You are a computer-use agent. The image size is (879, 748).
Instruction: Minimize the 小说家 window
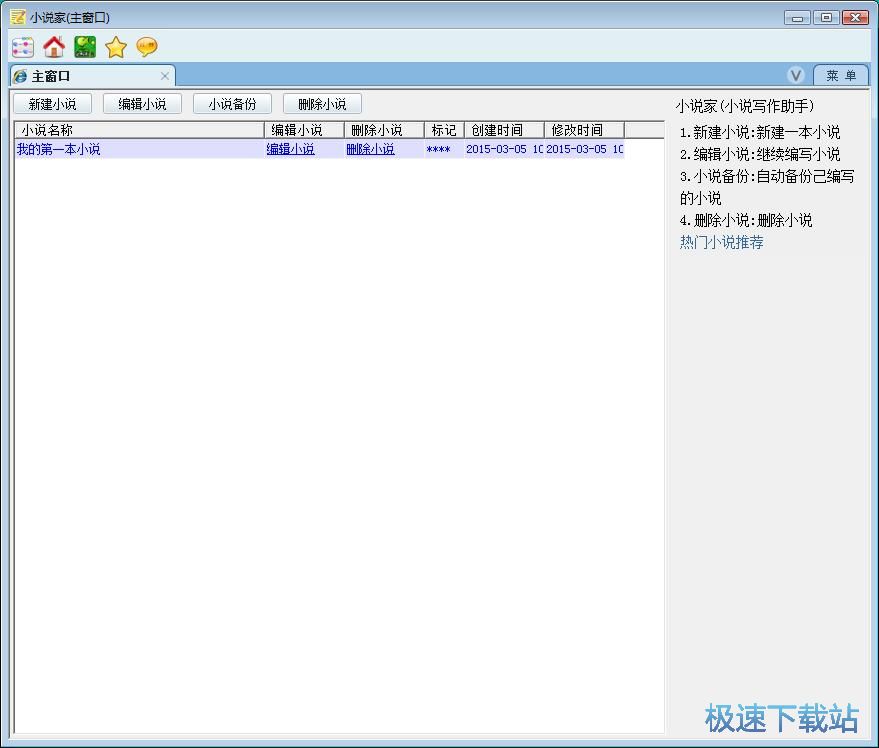[x=797, y=18]
